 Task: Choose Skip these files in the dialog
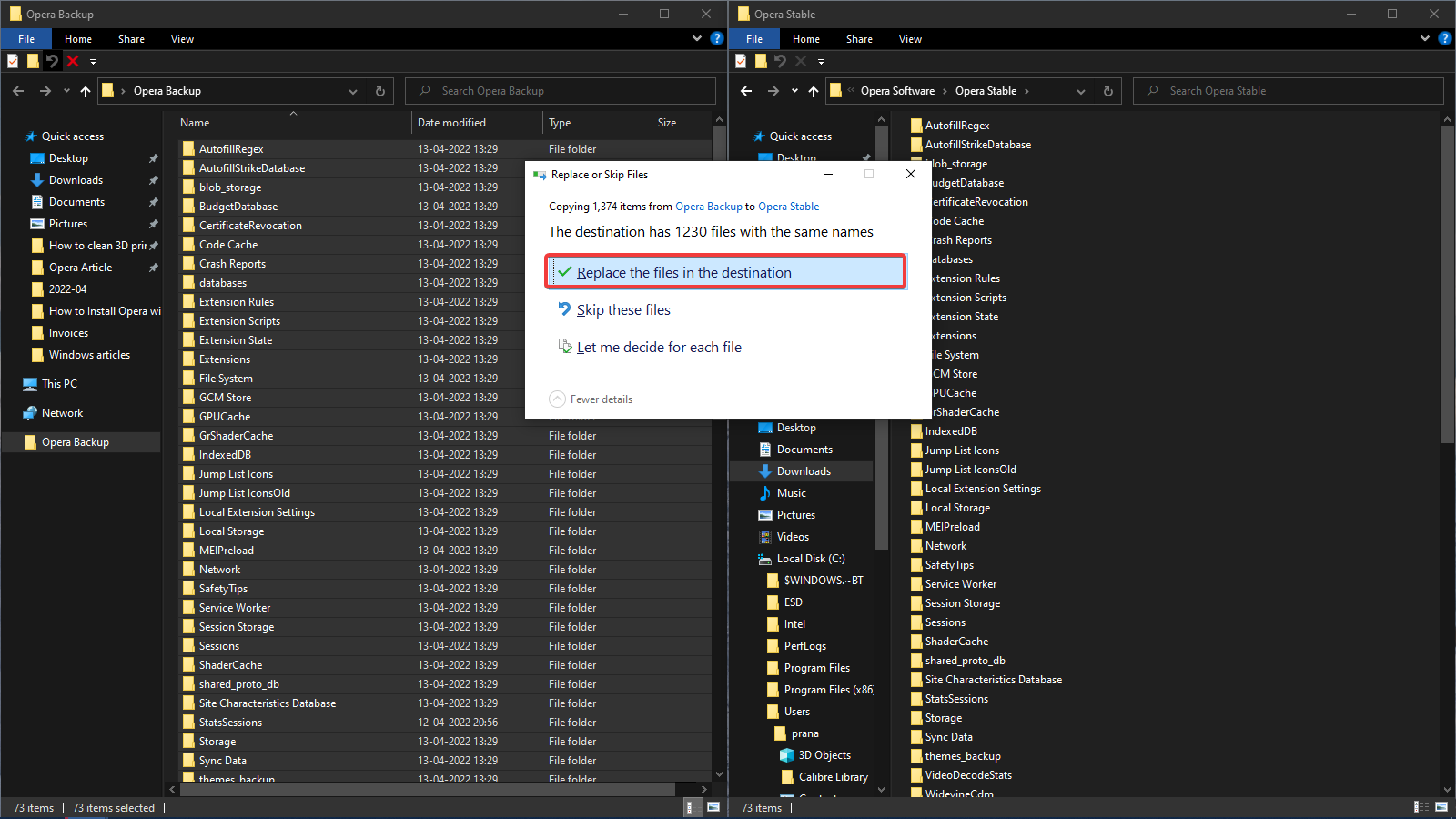click(622, 310)
